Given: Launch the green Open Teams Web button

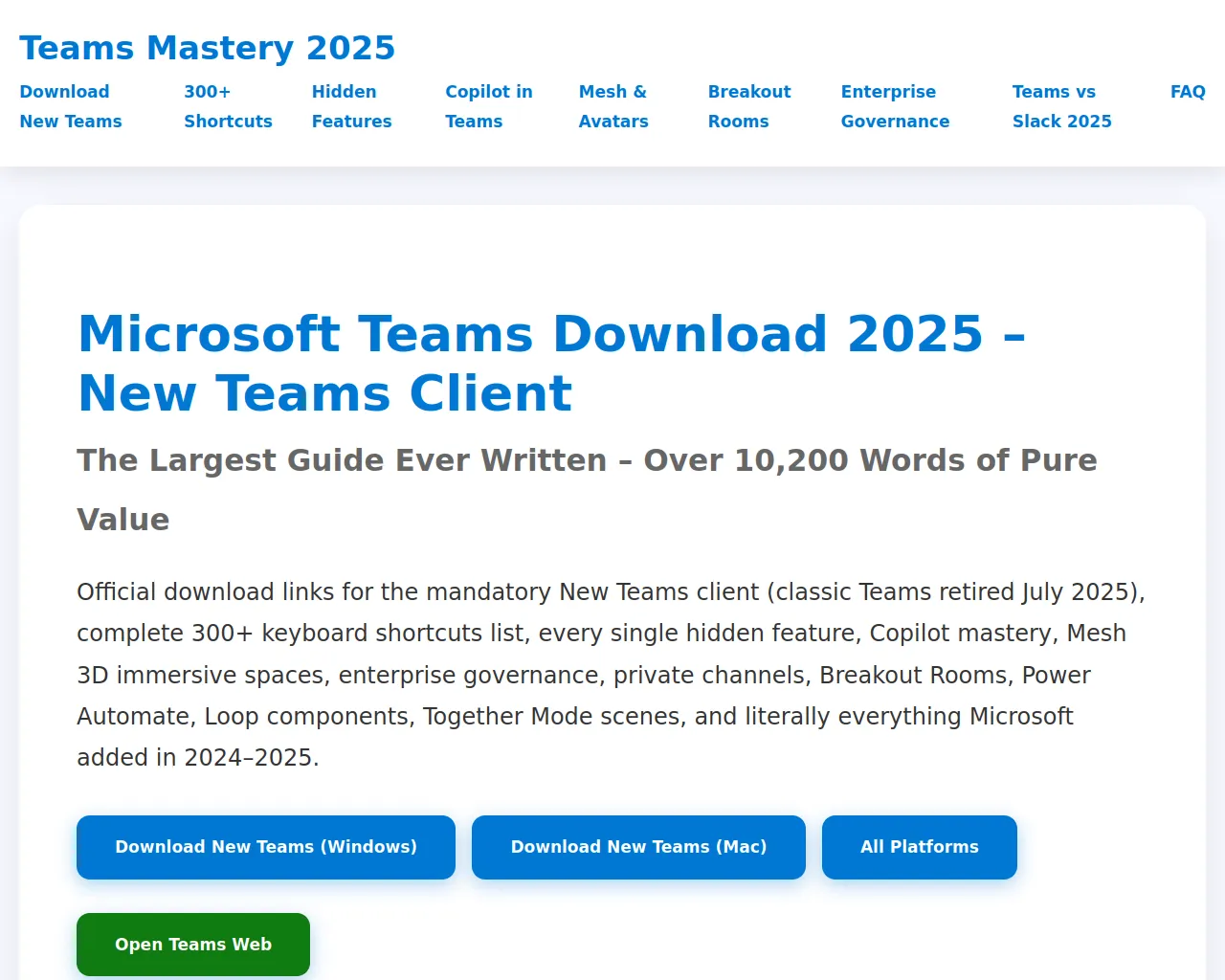Looking at the screenshot, I should click(193, 945).
